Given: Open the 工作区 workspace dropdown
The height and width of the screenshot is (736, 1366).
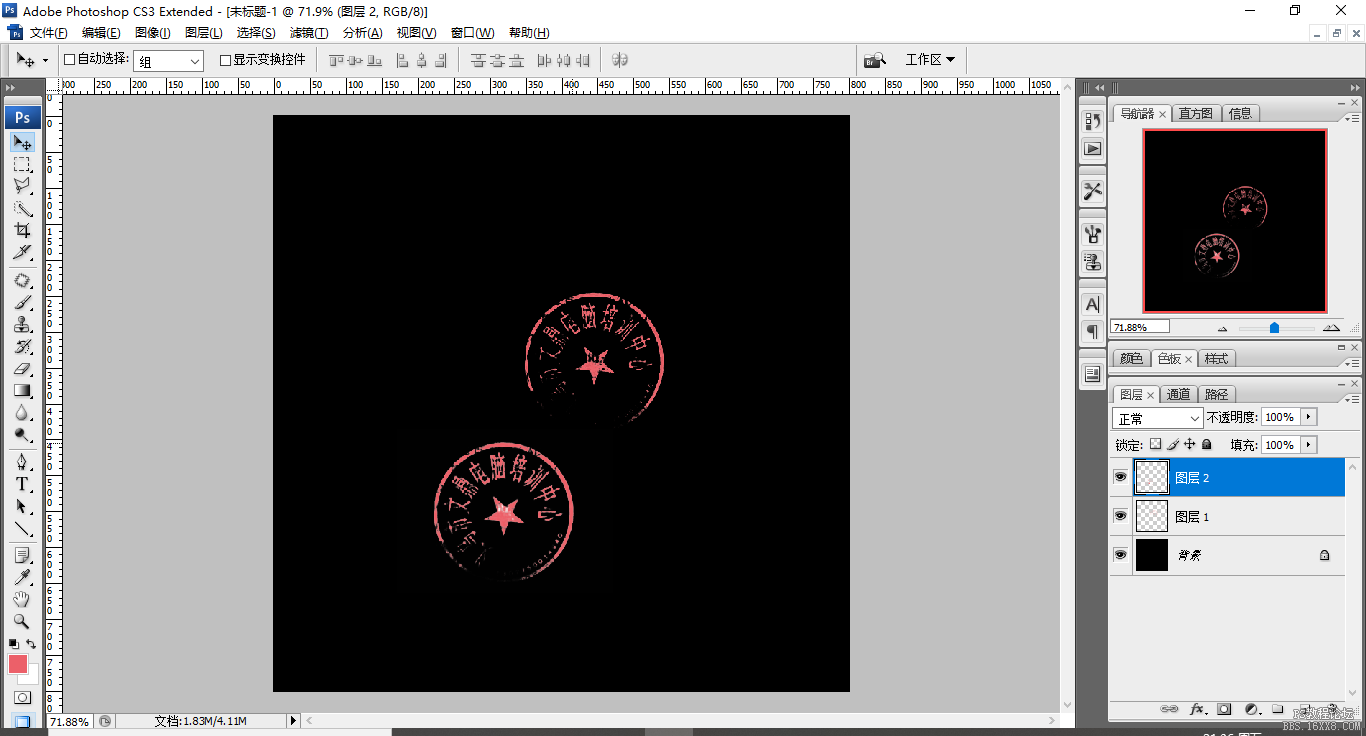Looking at the screenshot, I should pos(930,60).
